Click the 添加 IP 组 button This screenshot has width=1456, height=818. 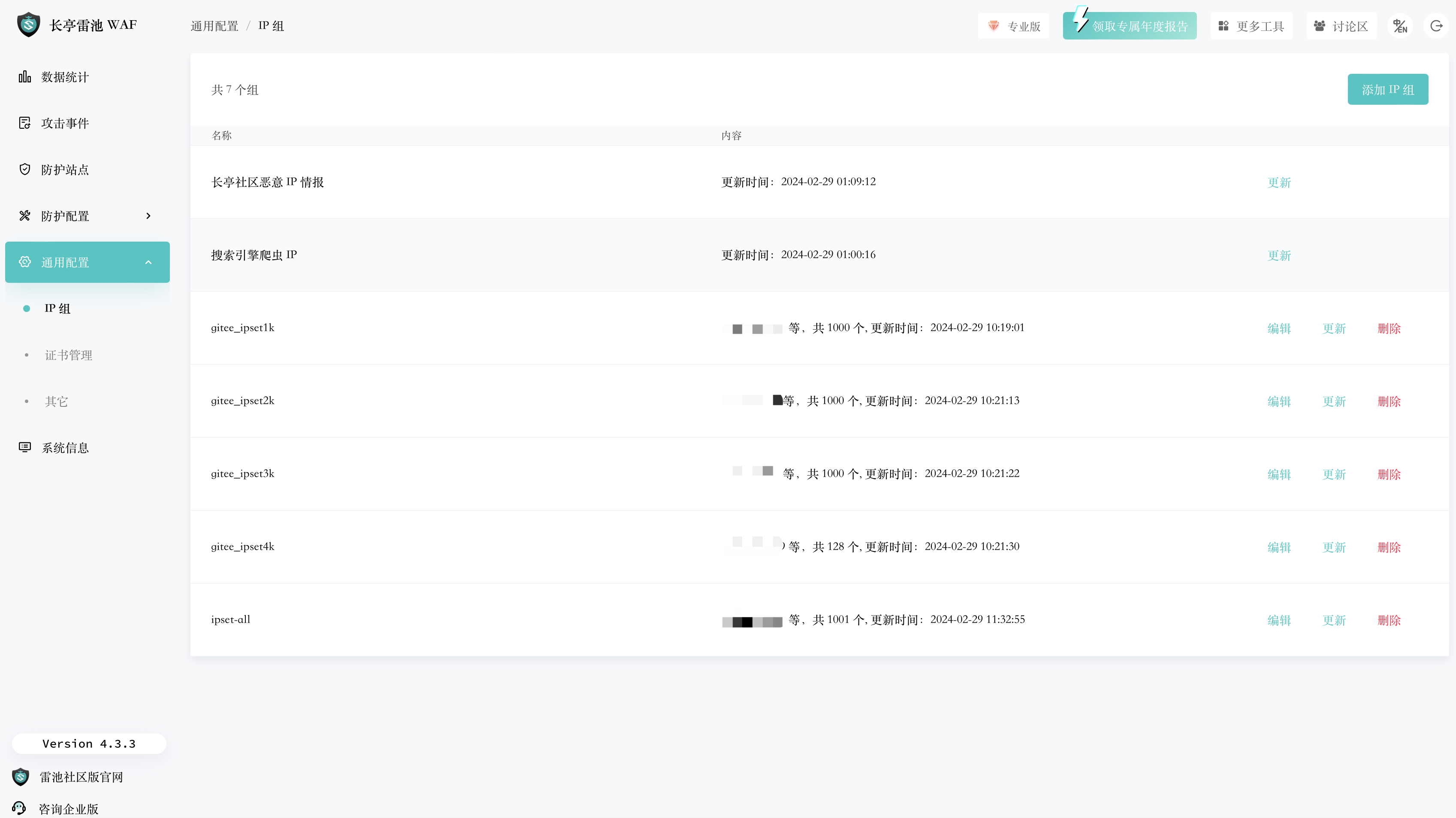click(x=1387, y=89)
